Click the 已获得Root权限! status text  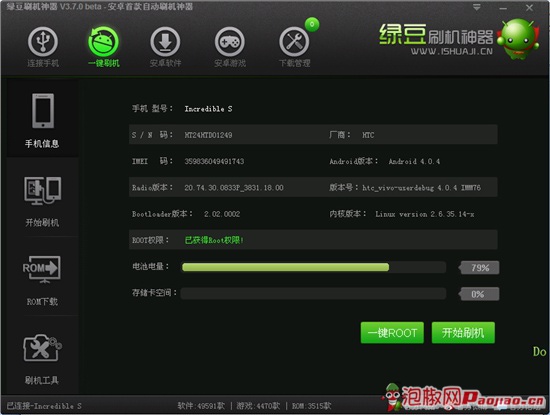point(214,240)
